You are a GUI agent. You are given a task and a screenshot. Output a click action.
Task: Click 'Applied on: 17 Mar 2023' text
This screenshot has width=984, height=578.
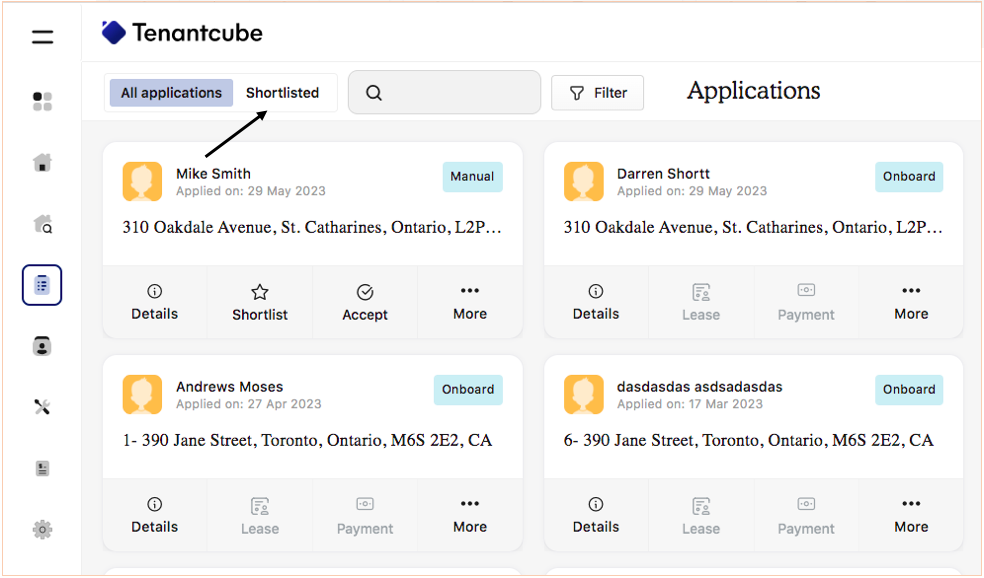(690, 404)
